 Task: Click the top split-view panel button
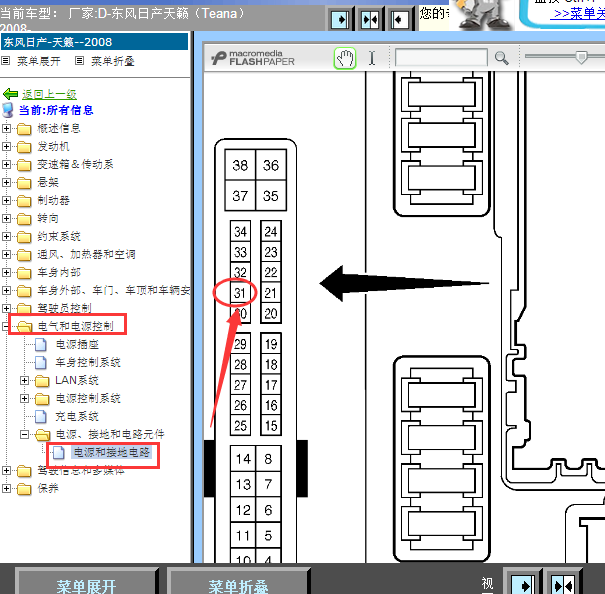click(370, 19)
